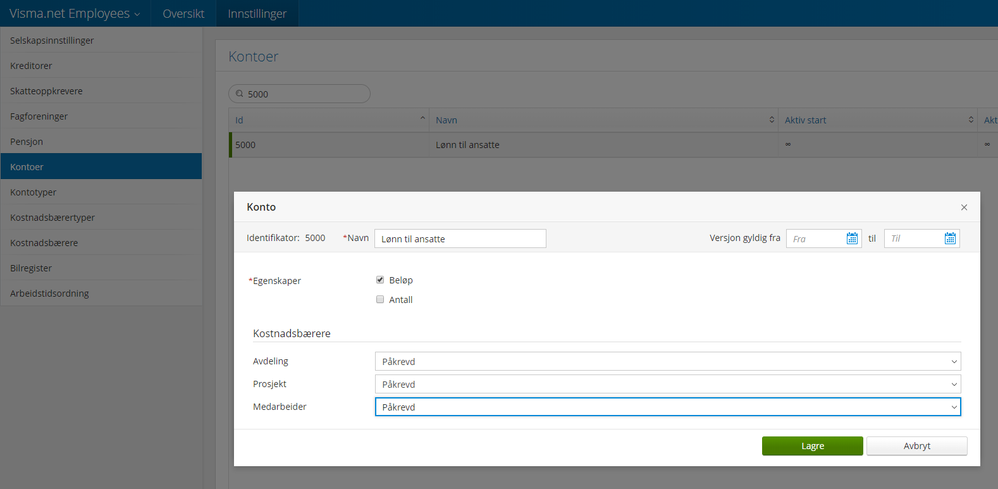The image size is (998, 489).
Task: Sort by Navn column arrows
Action: [772, 120]
